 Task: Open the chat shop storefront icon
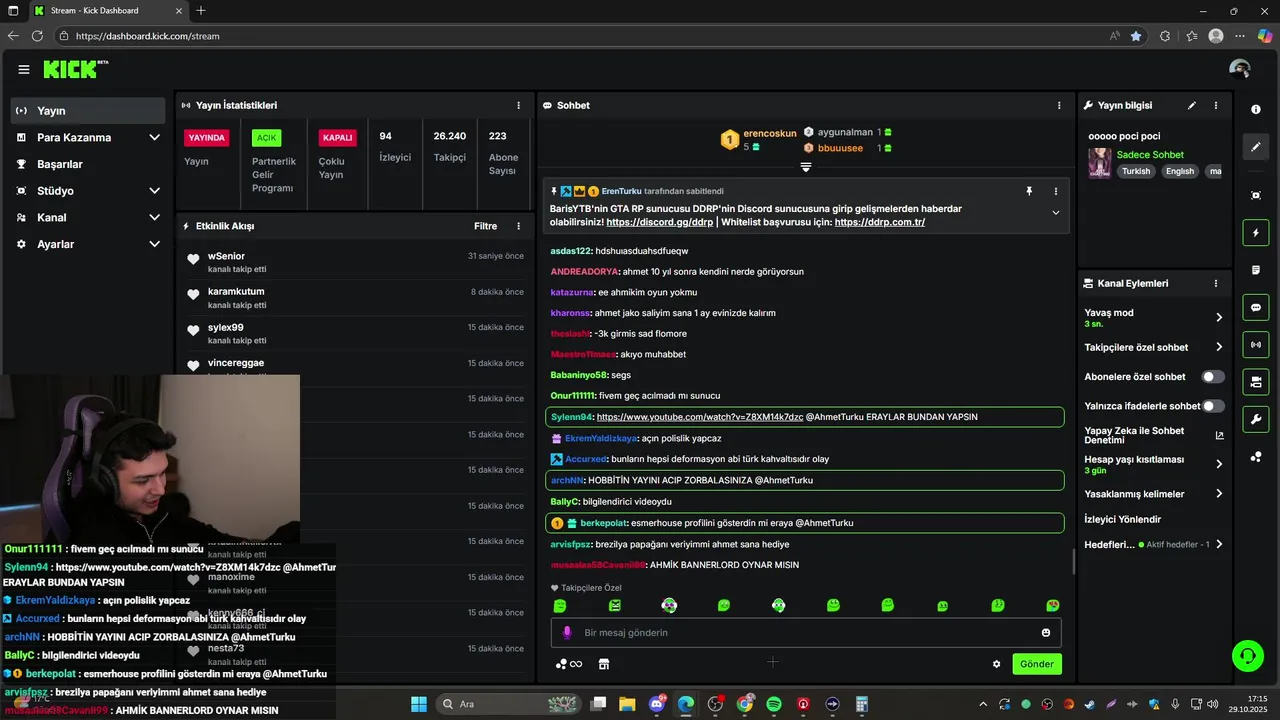tap(603, 664)
